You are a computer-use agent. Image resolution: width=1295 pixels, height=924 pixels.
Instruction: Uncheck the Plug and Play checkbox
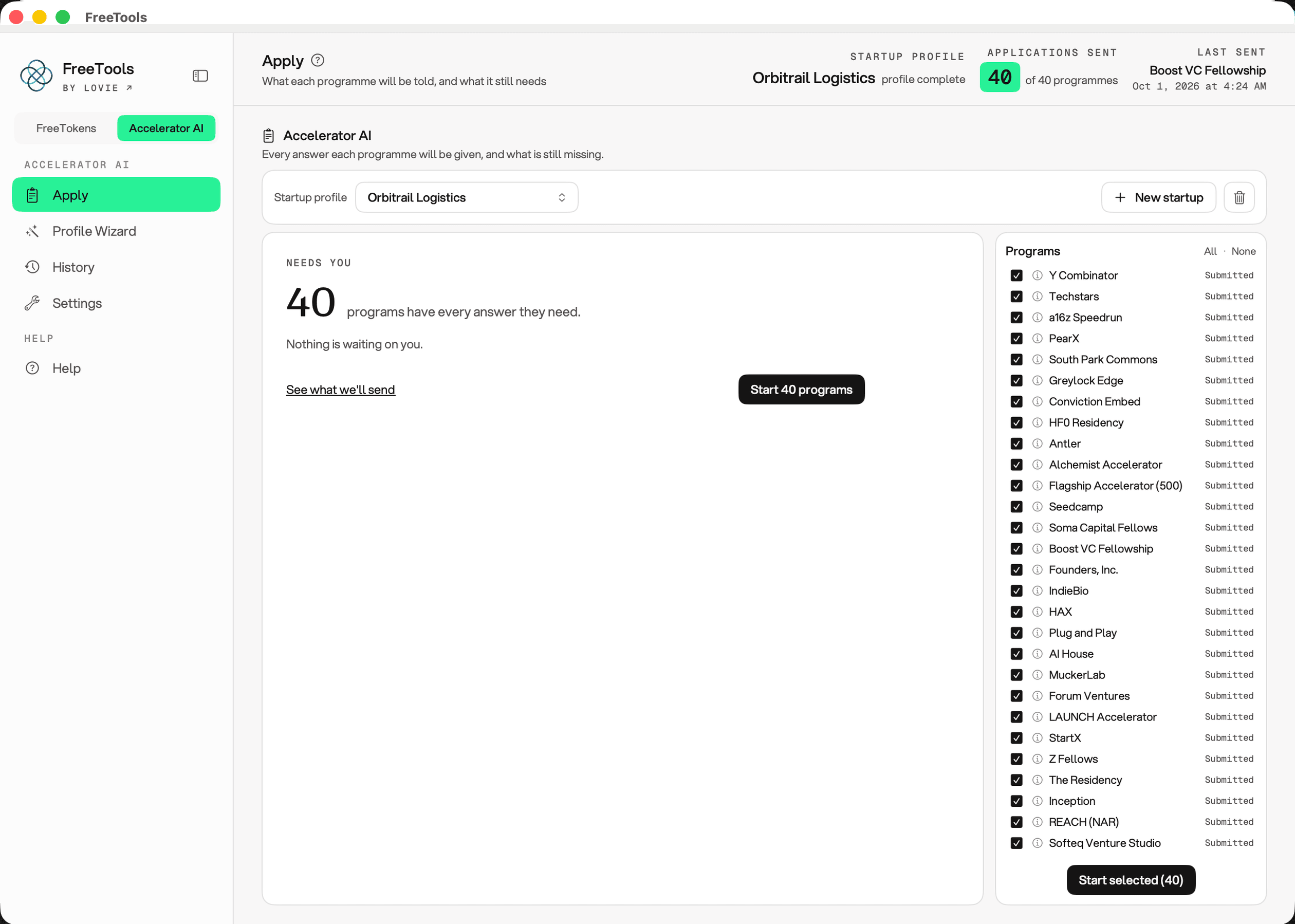1016,633
